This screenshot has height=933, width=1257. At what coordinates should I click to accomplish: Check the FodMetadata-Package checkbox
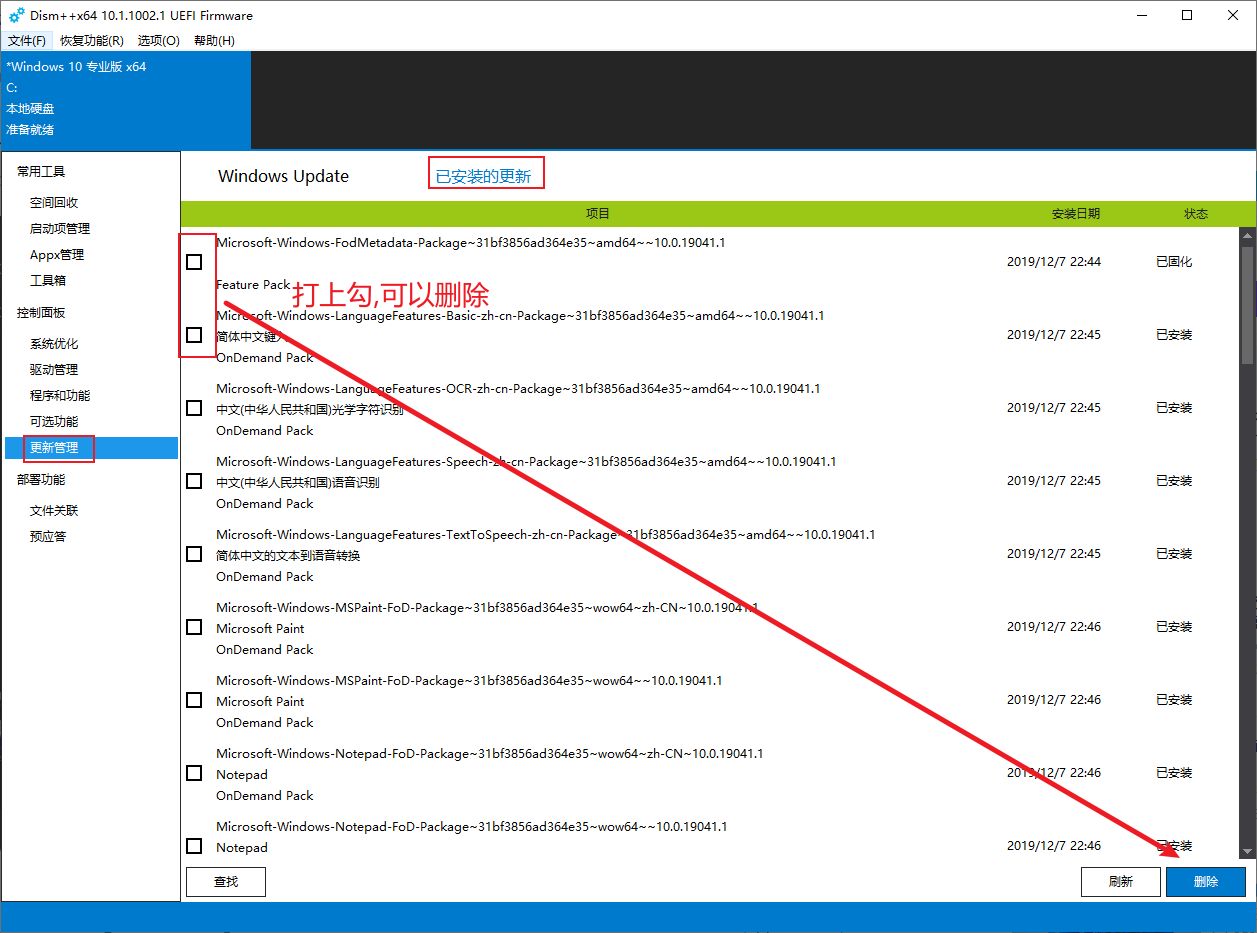tap(194, 262)
